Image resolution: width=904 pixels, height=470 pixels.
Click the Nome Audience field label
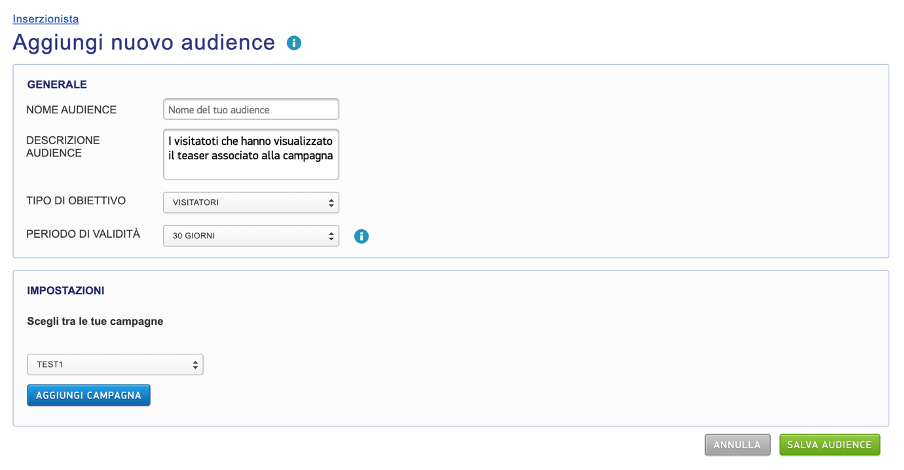click(71, 110)
